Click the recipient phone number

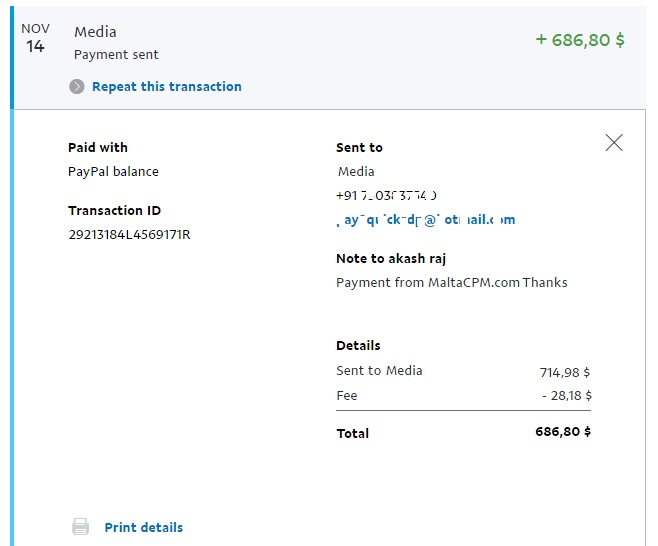386,196
